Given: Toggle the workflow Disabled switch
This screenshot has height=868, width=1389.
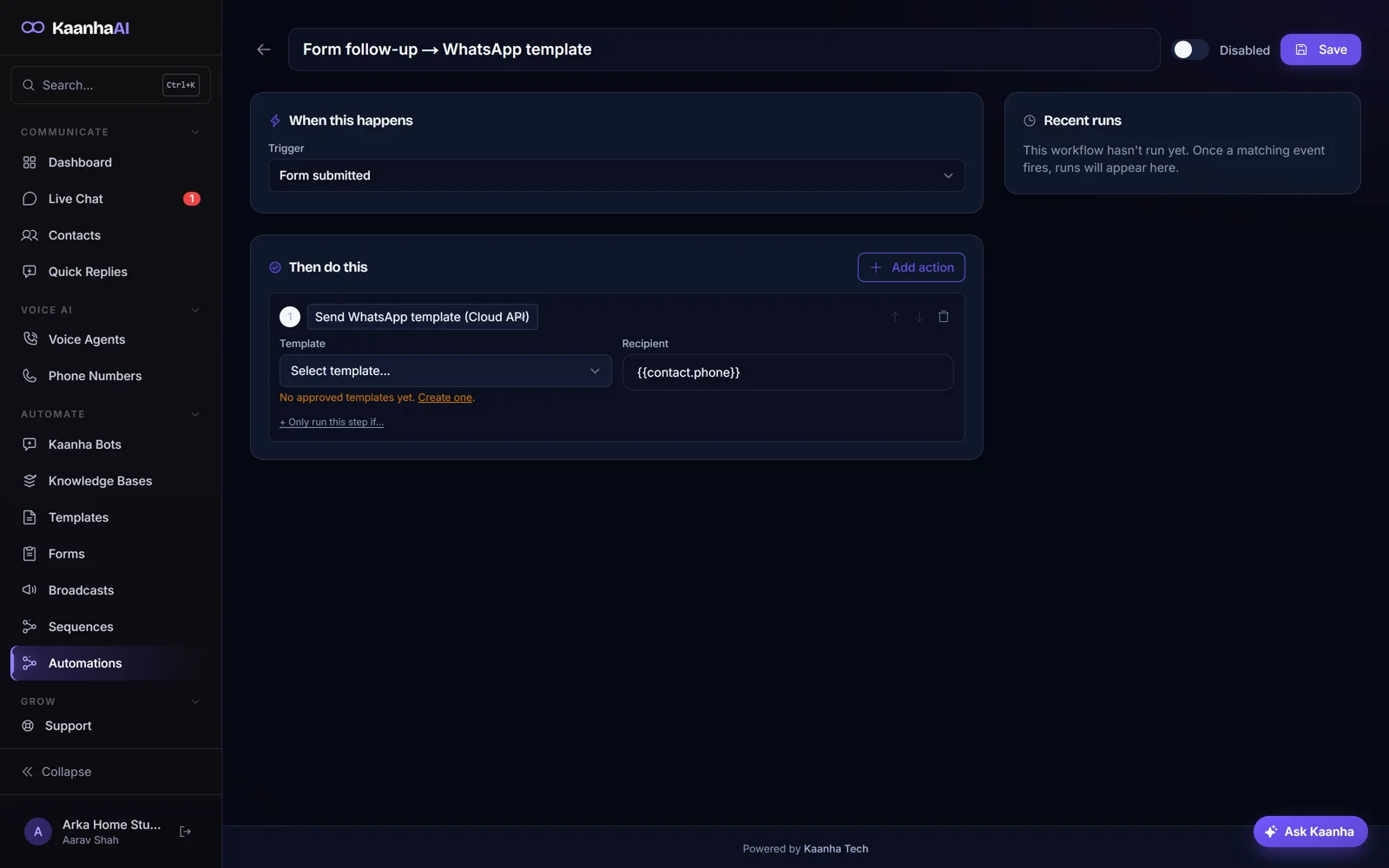Looking at the screenshot, I should coord(1190,49).
